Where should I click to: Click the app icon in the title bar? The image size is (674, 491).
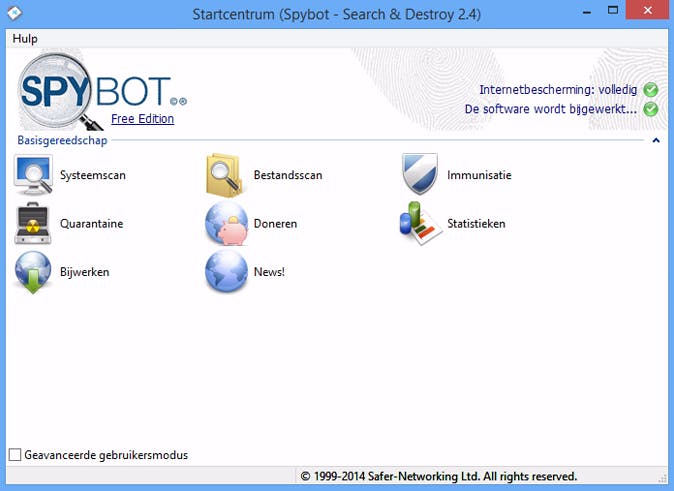point(15,13)
